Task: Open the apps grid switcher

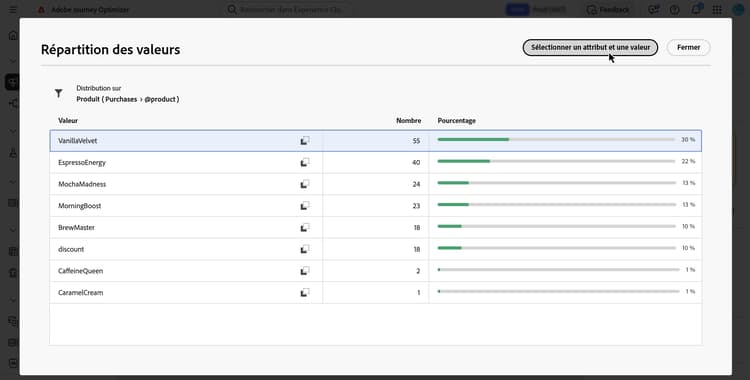Action: pyautogui.click(x=717, y=10)
